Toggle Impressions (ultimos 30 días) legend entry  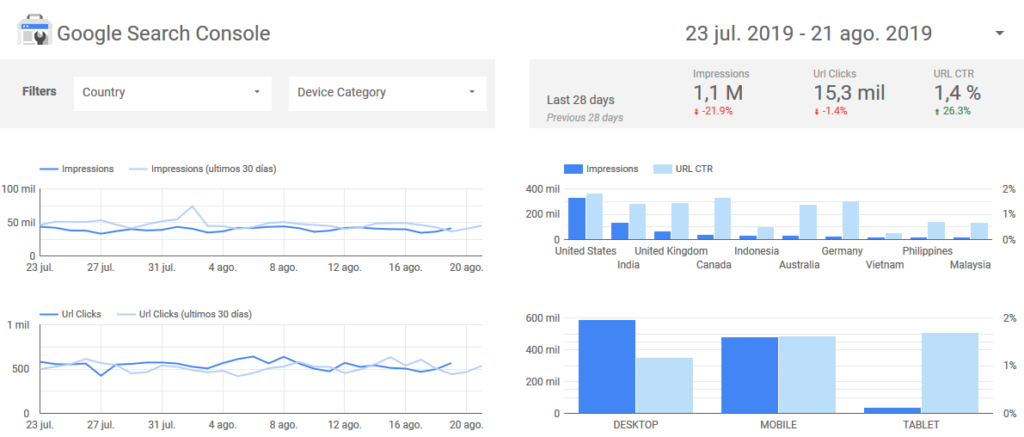pos(202,169)
